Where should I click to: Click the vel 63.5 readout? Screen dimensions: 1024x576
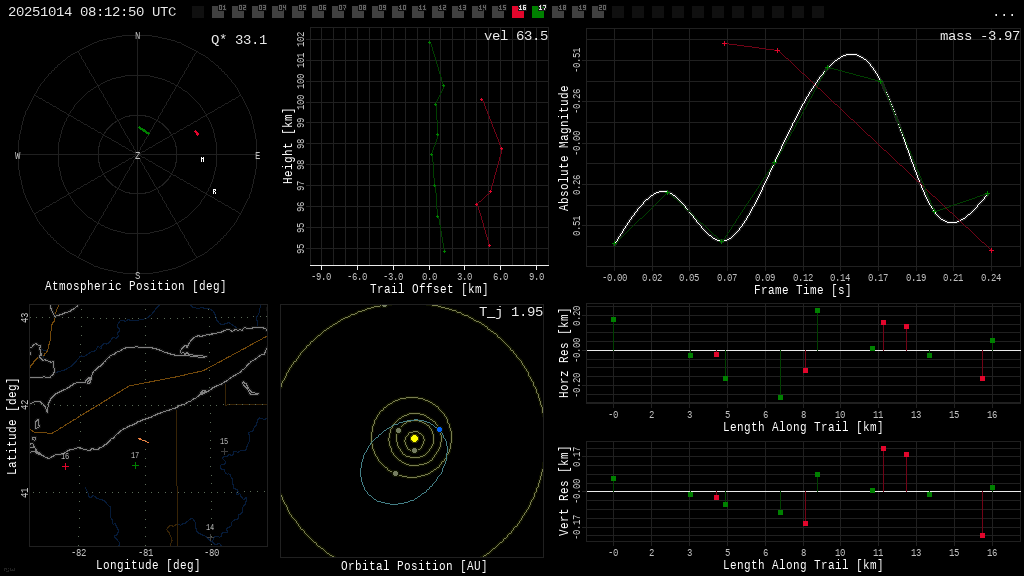515,36
